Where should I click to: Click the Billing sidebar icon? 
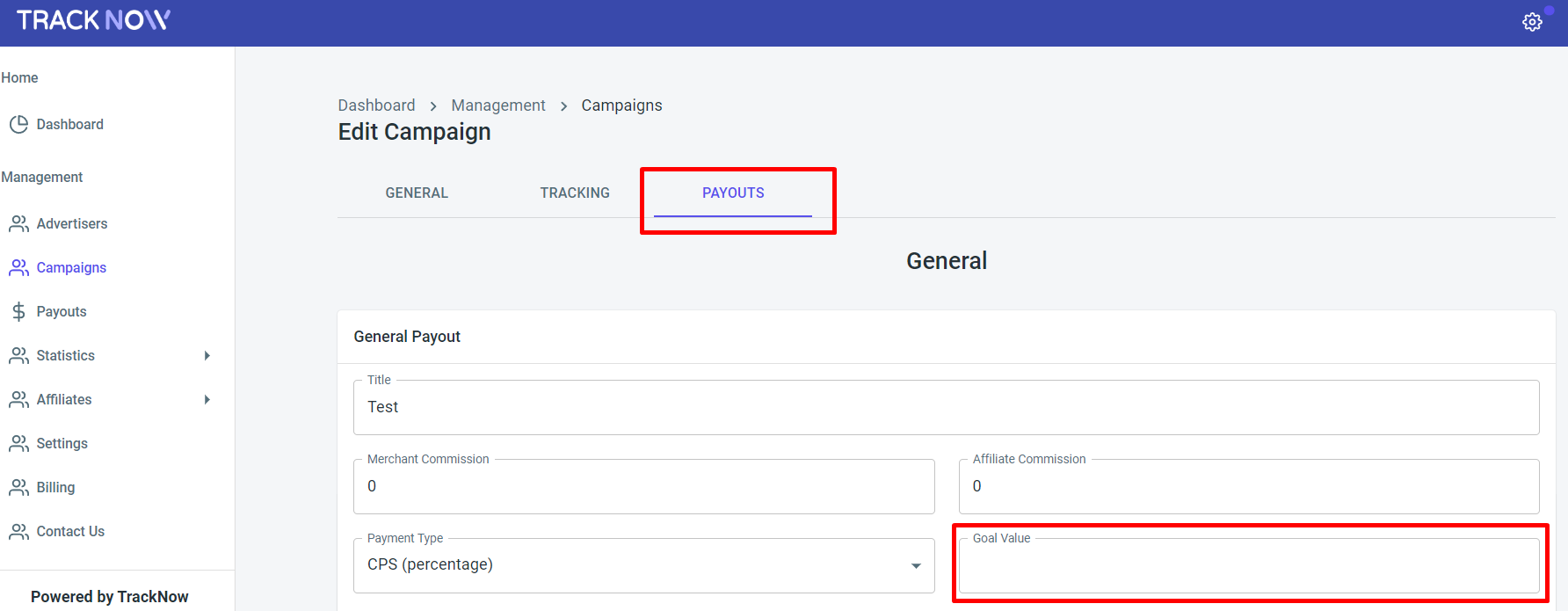[x=18, y=488]
